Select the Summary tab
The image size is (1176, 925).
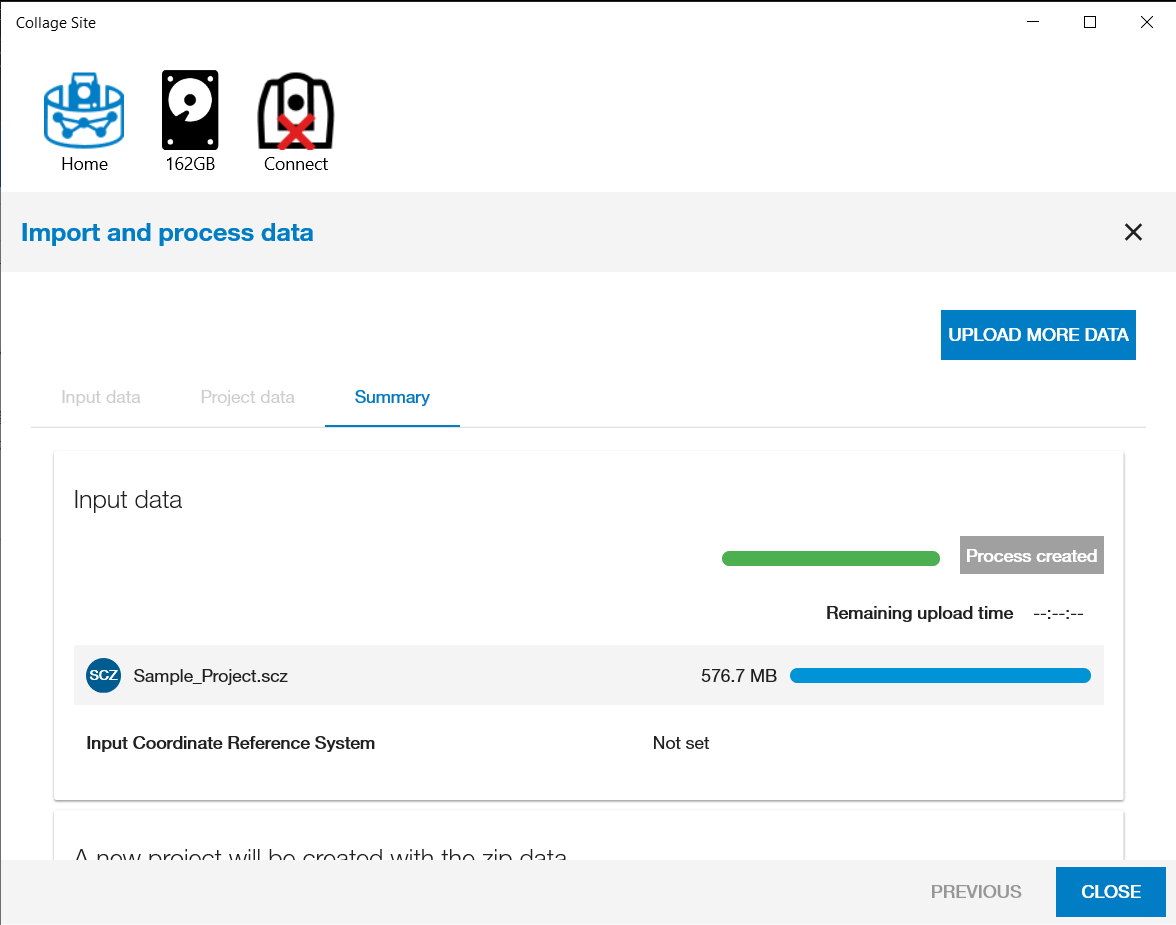pos(392,397)
